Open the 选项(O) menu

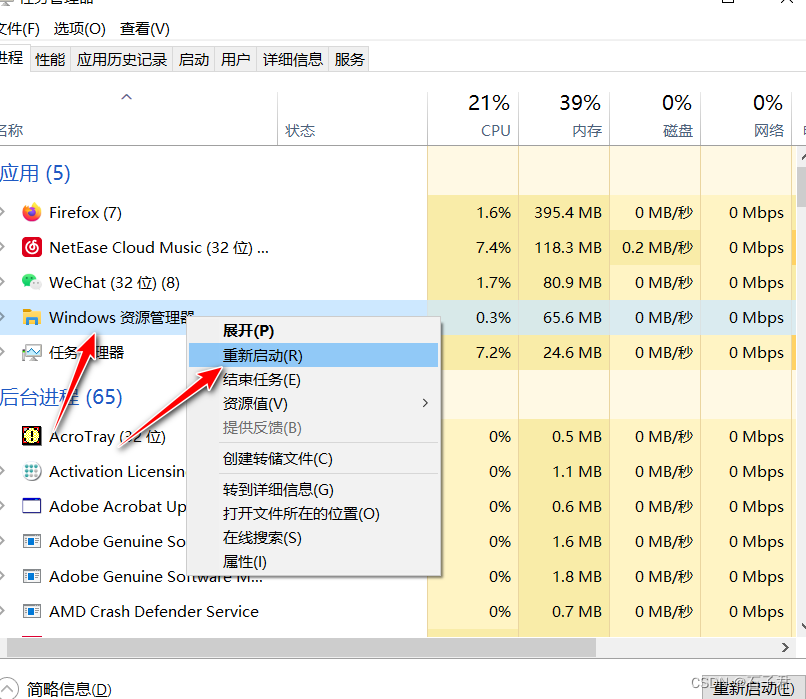pyautogui.click(x=80, y=29)
